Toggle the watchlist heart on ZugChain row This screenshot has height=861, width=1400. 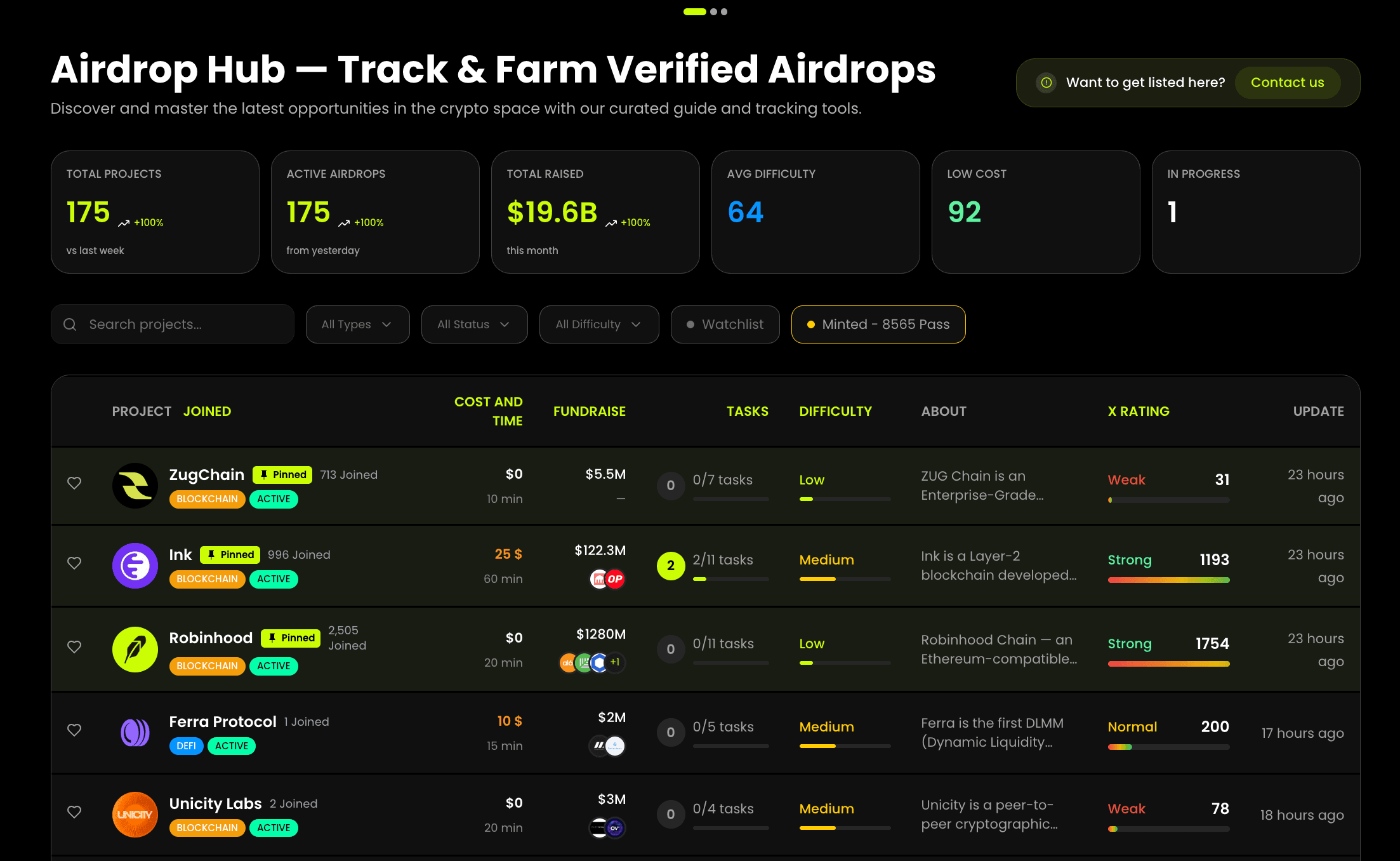(74, 483)
